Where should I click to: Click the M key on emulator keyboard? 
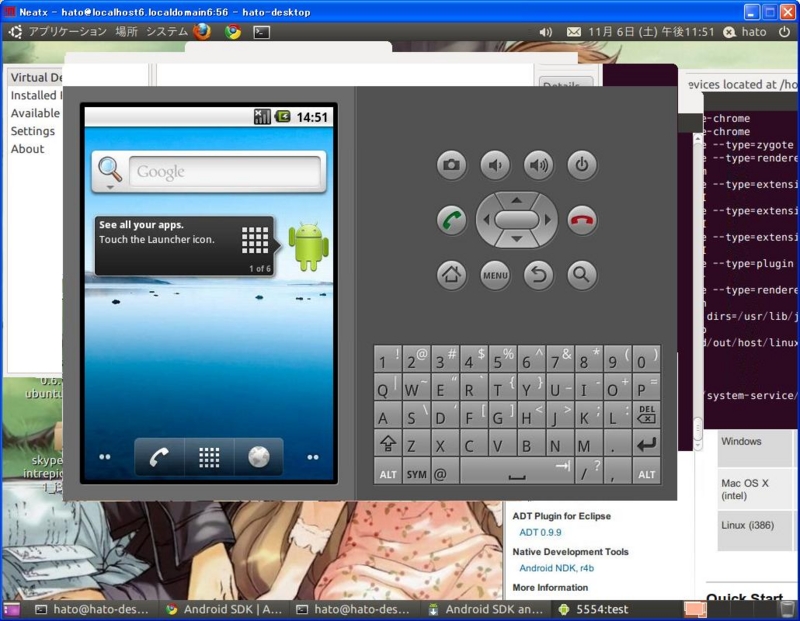coord(589,444)
